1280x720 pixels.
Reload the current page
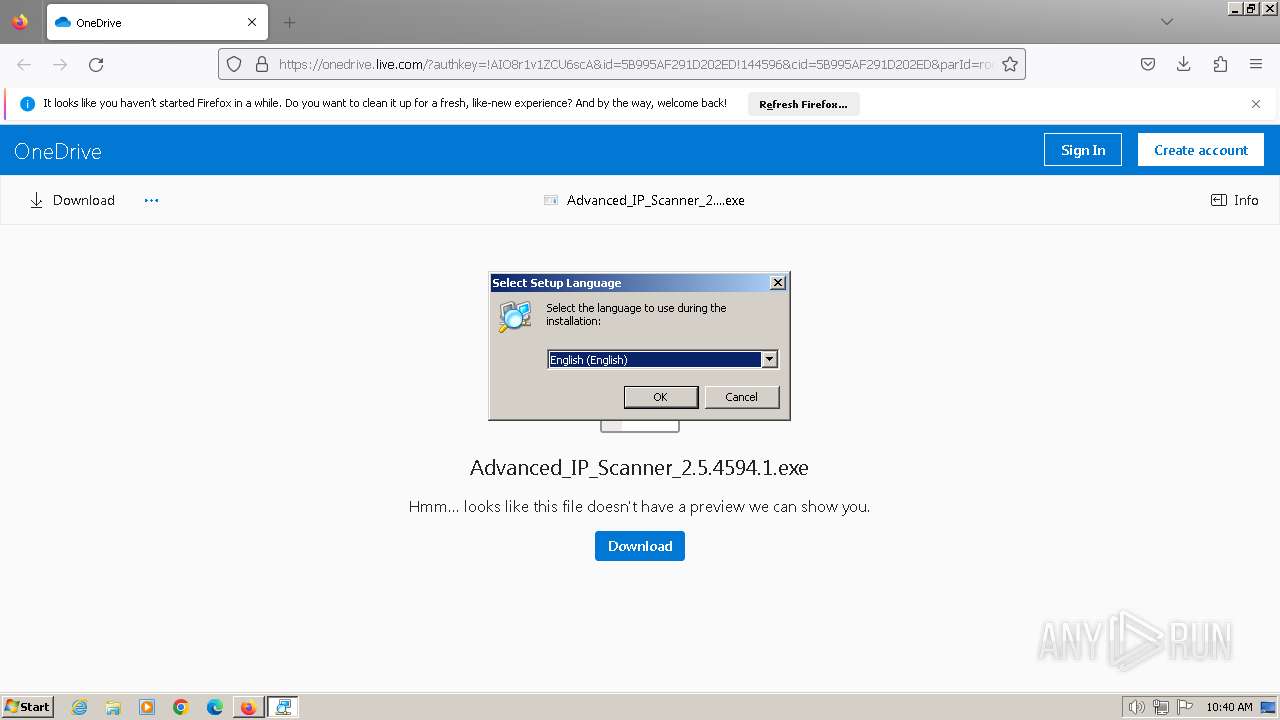96,64
